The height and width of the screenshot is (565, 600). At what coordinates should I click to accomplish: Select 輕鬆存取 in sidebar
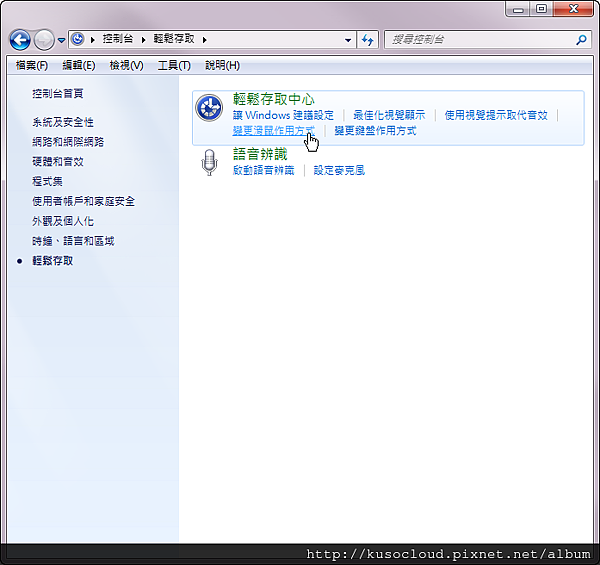click(52, 261)
